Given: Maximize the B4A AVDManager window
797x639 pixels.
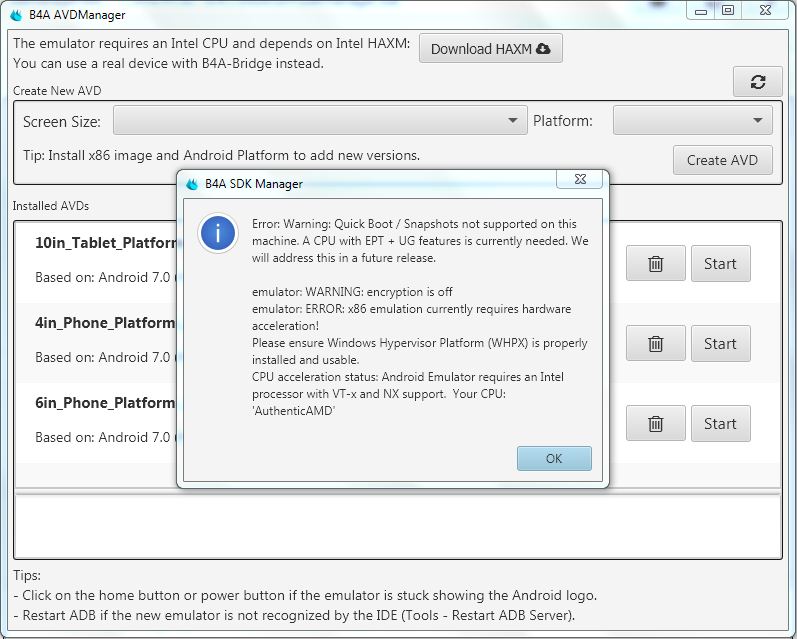Looking at the screenshot, I should [x=728, y=10].
